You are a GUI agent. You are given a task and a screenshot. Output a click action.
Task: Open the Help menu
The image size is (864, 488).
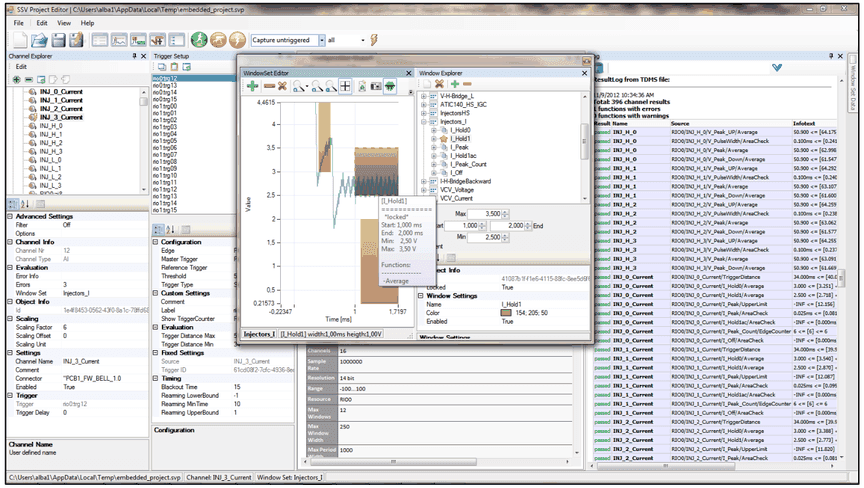click(x=87, y=23)
